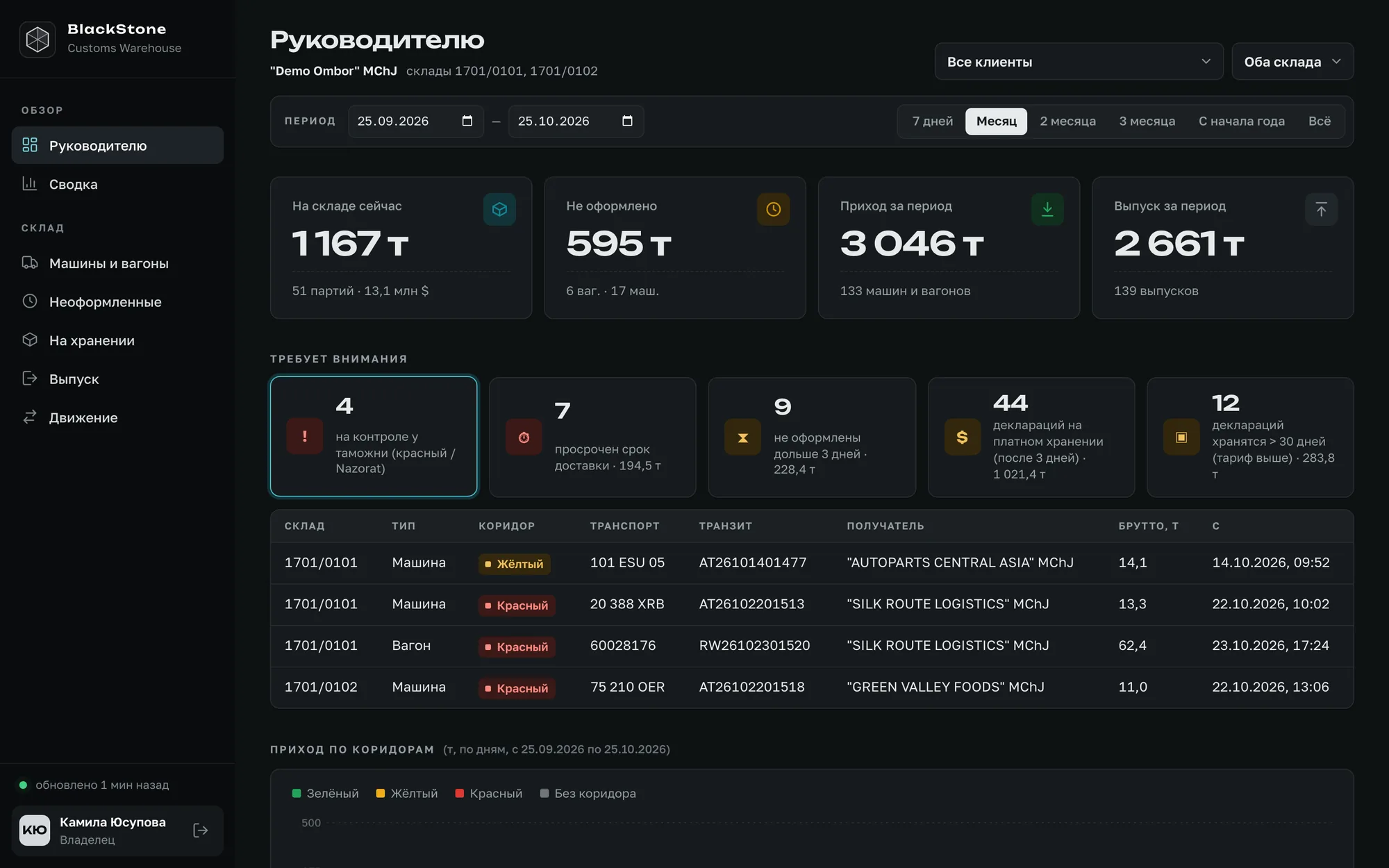Go to Машины и вагоны section
Image resolution: width=1389 pixels, height=868 pixels.
tap(117, 263)
